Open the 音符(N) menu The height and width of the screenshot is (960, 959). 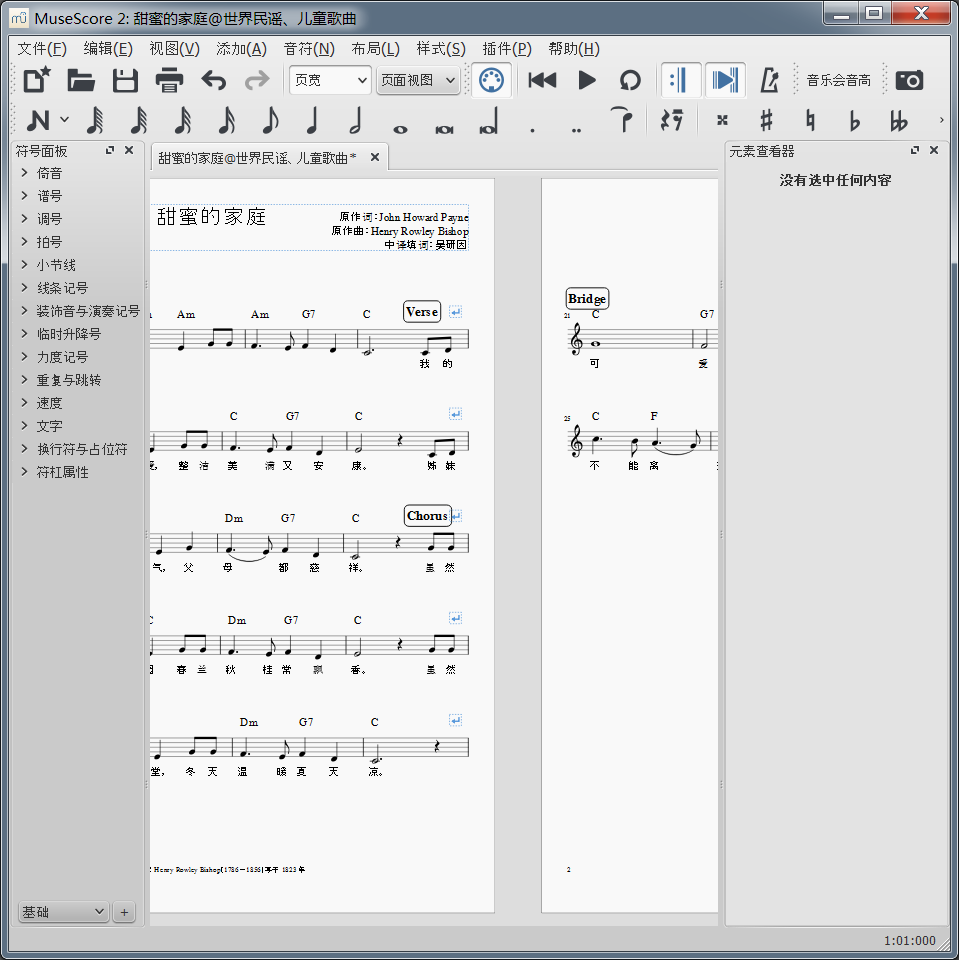coord(309,49)
